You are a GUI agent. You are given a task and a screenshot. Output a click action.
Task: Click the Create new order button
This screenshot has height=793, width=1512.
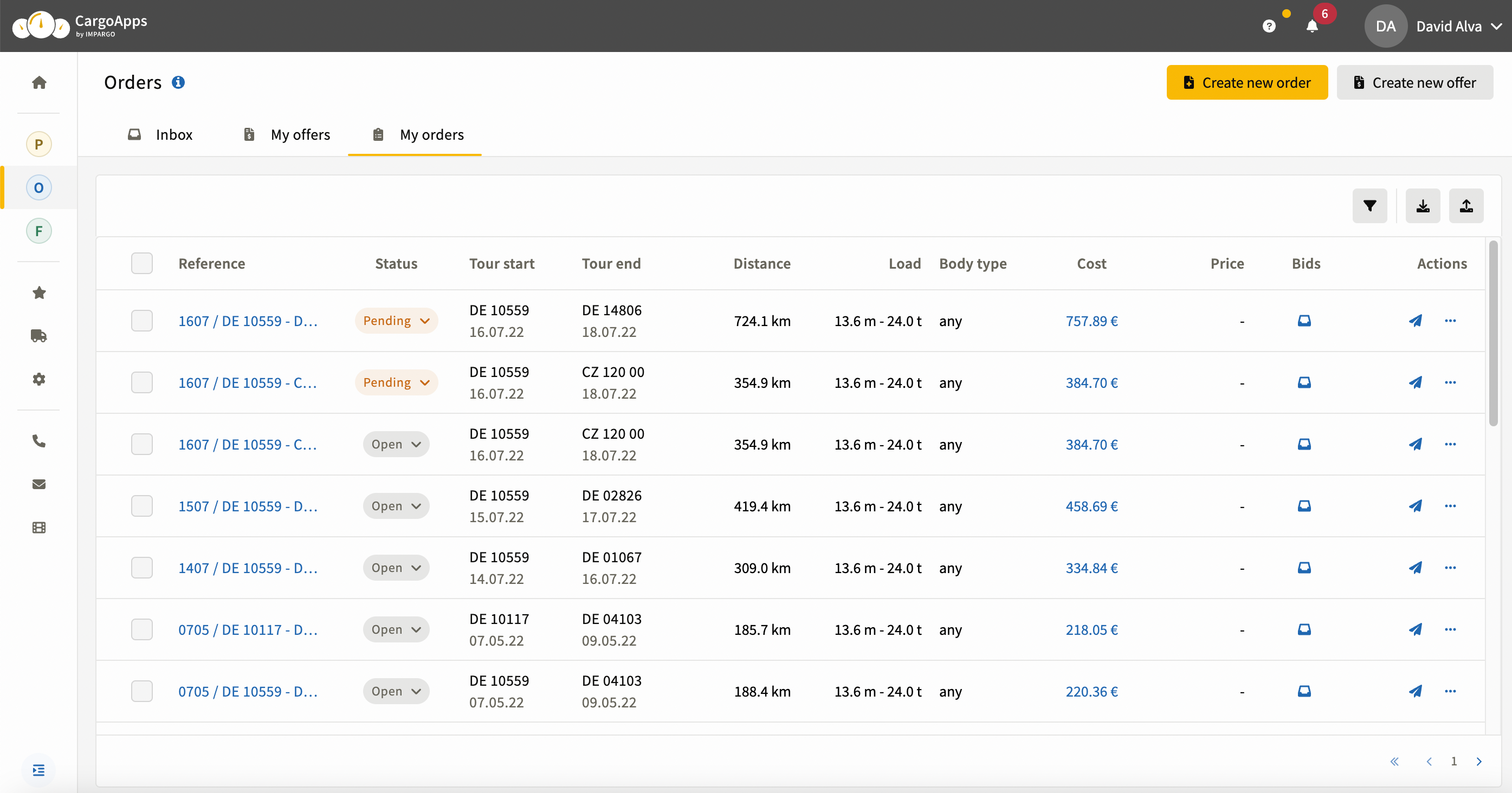(x=1246, y=83)
